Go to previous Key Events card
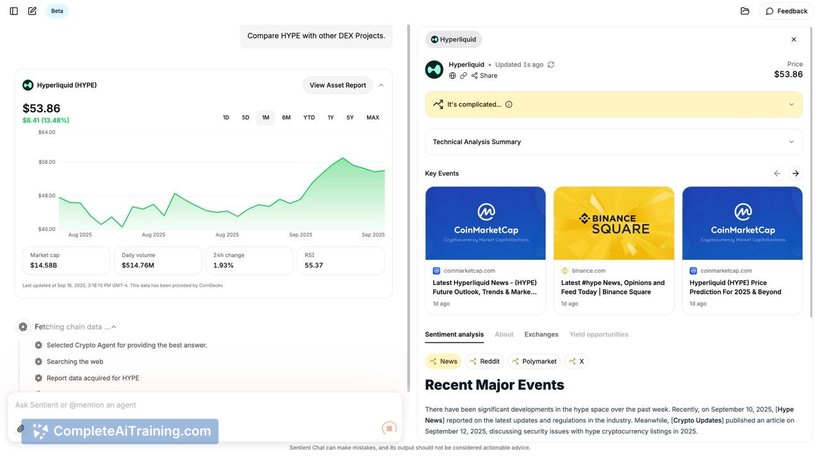This screenshot has width=820, height=457. 777,174
